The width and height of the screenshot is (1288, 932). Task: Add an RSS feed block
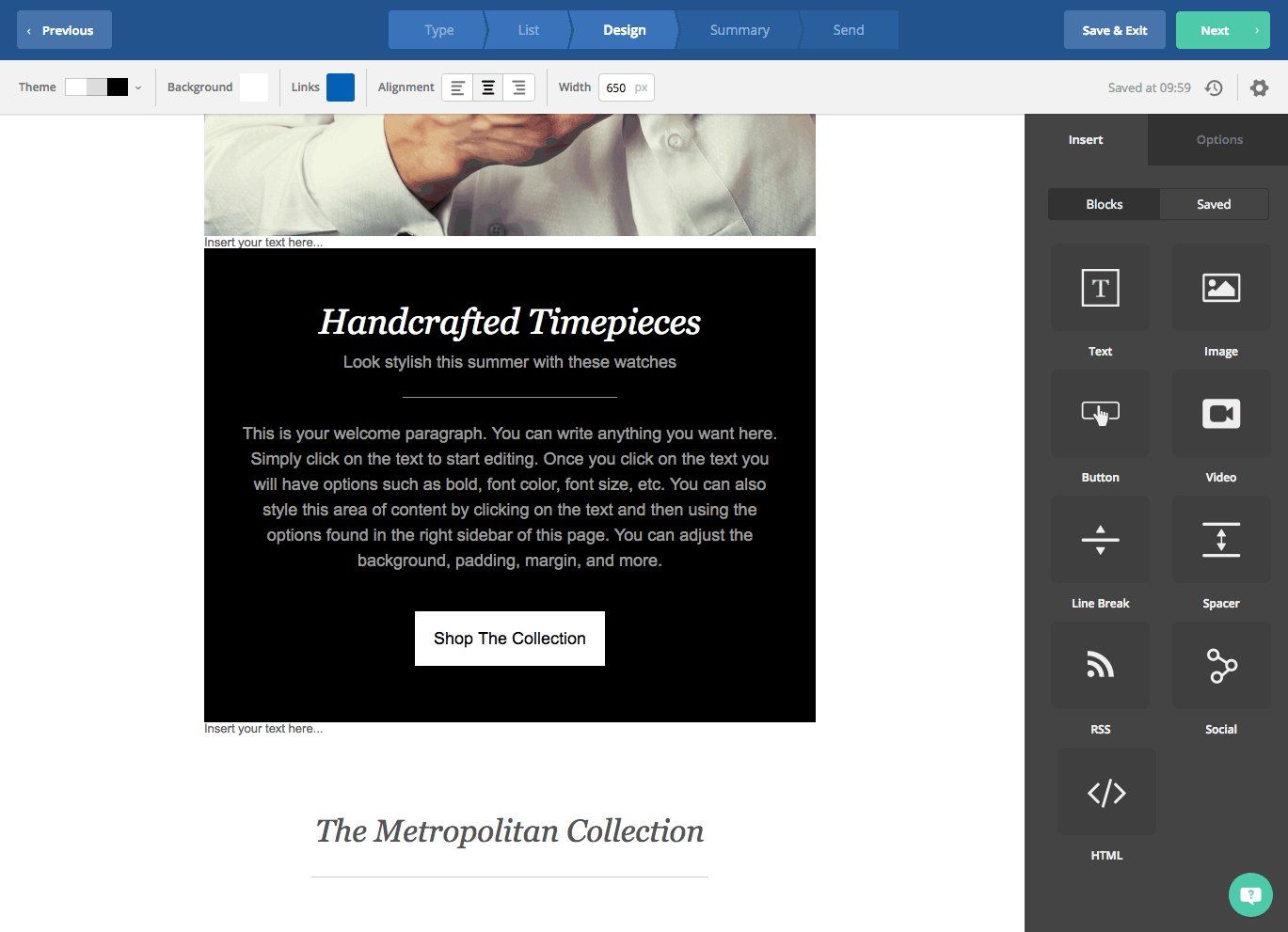pos(1100,666)
